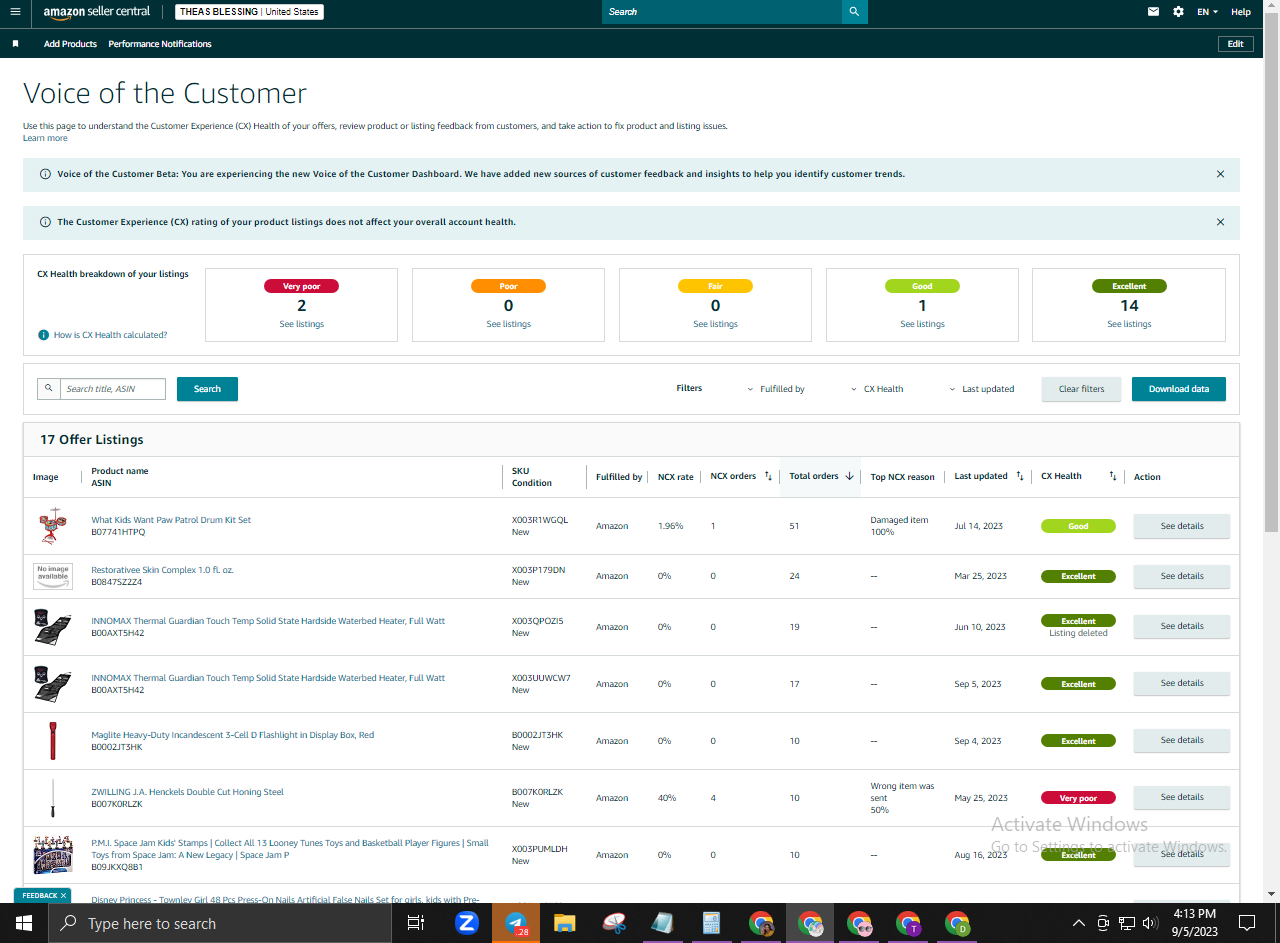Open Maglite Heavy-Duty Flashlight product link
The image size is (1280, 943).
[232, 735]
